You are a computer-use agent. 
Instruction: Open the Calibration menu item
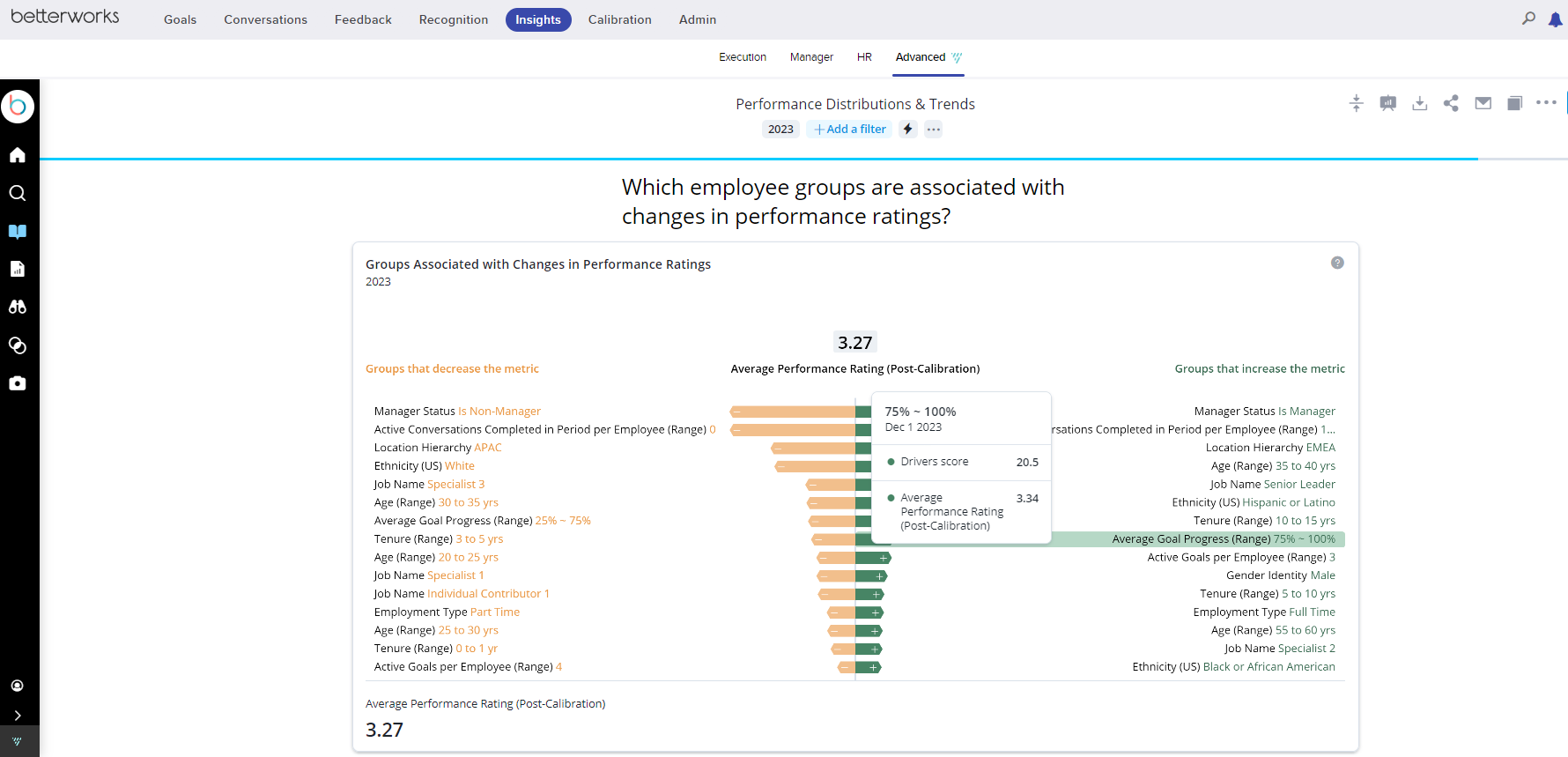[619, 19]
